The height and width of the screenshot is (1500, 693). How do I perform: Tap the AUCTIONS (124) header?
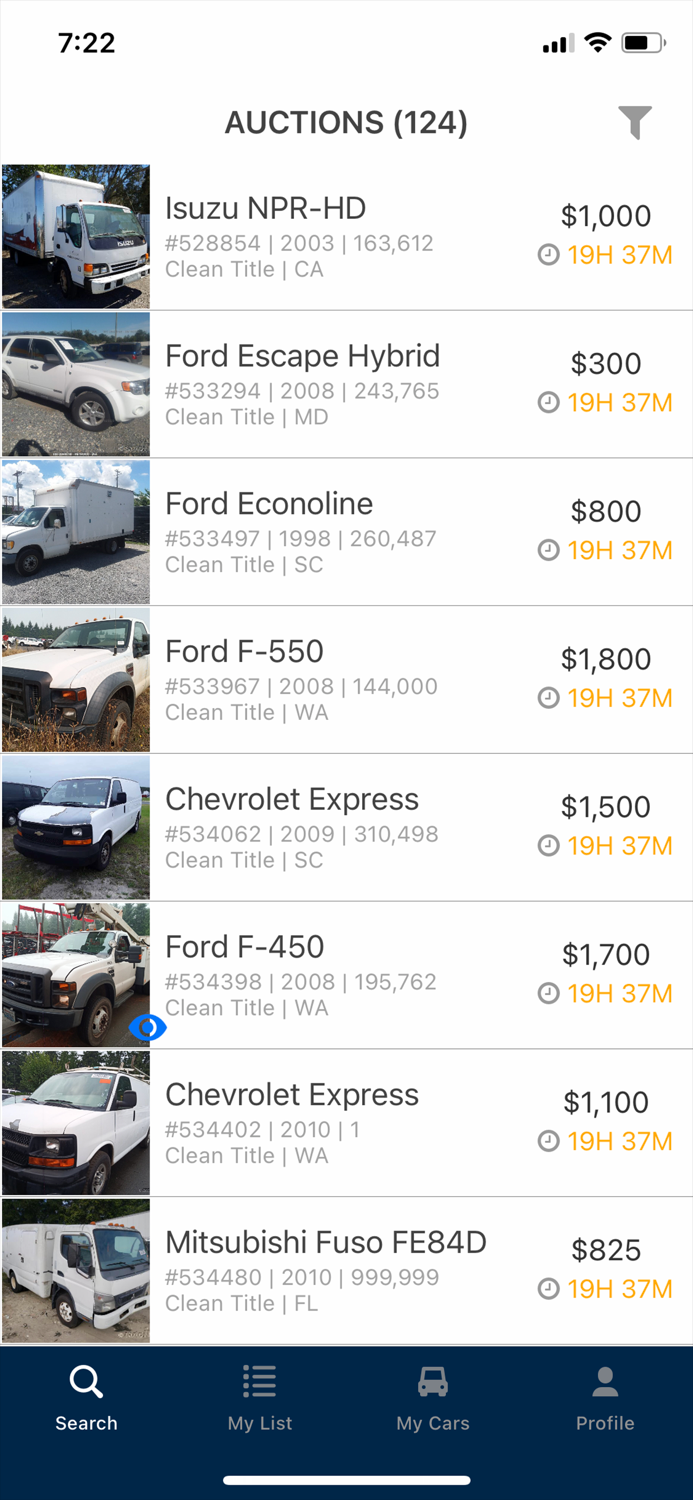pos(346,122)
